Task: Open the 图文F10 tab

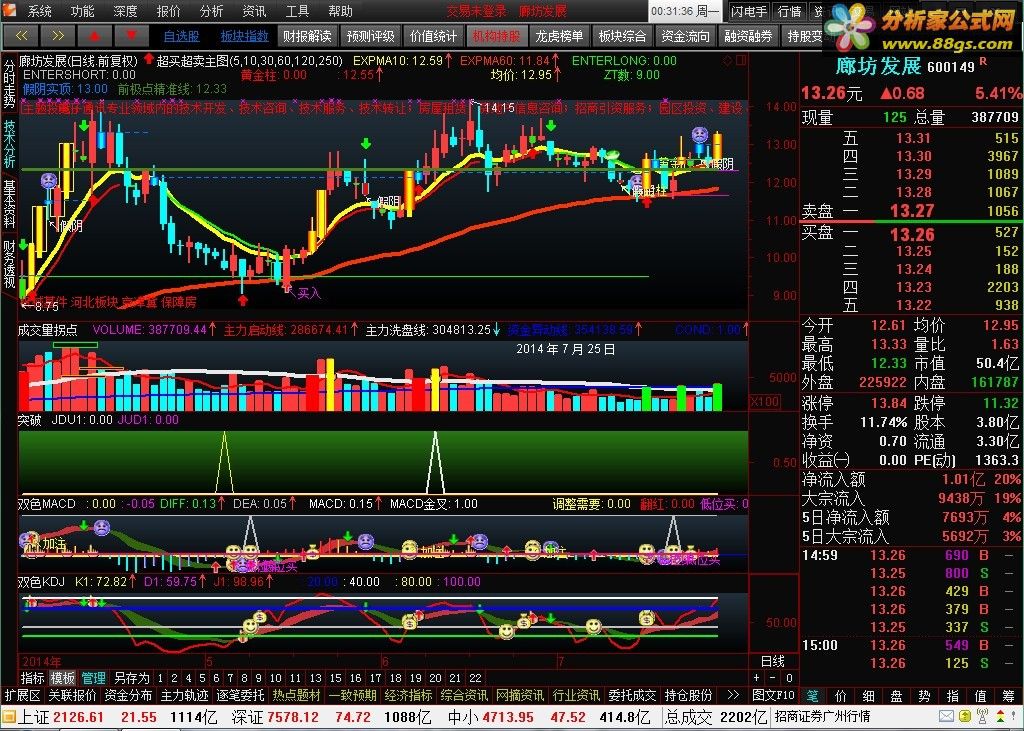Action: [774, 695]
